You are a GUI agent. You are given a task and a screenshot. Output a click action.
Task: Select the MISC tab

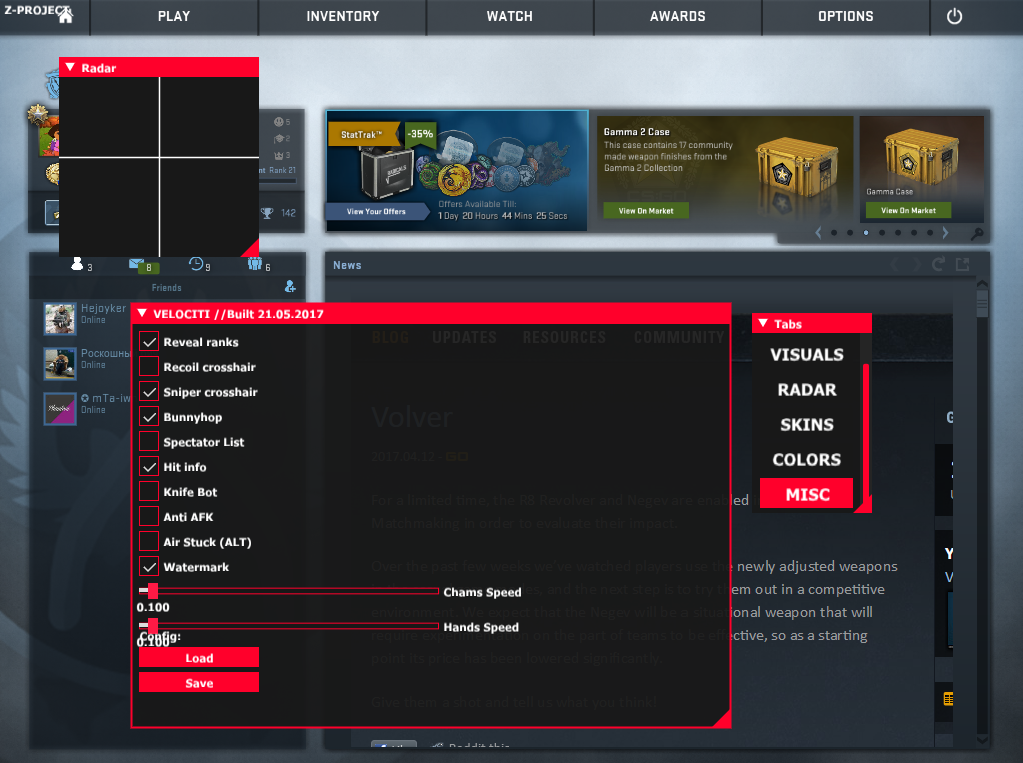[x=806, y=494]
